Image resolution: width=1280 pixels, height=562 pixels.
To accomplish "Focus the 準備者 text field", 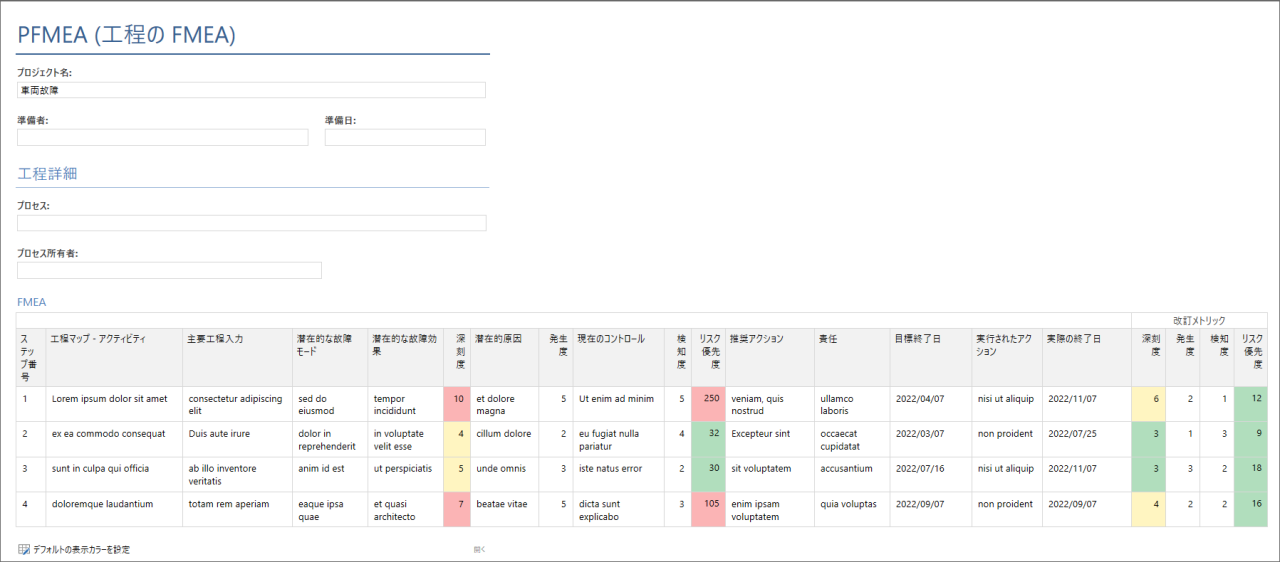I will [x=162, y=137].
